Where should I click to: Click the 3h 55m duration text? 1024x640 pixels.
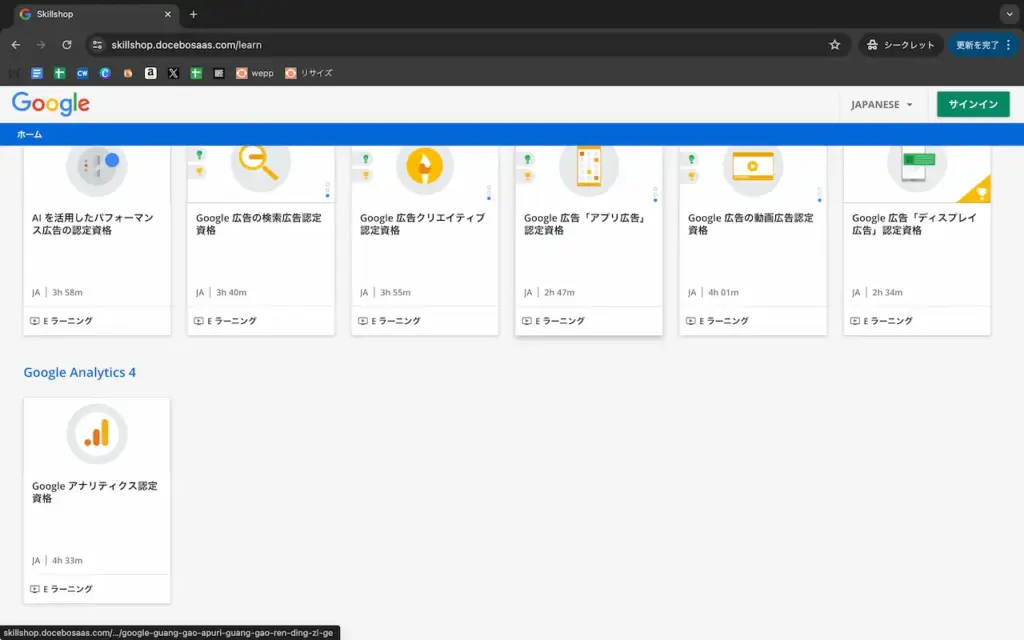tap(395, 293)
